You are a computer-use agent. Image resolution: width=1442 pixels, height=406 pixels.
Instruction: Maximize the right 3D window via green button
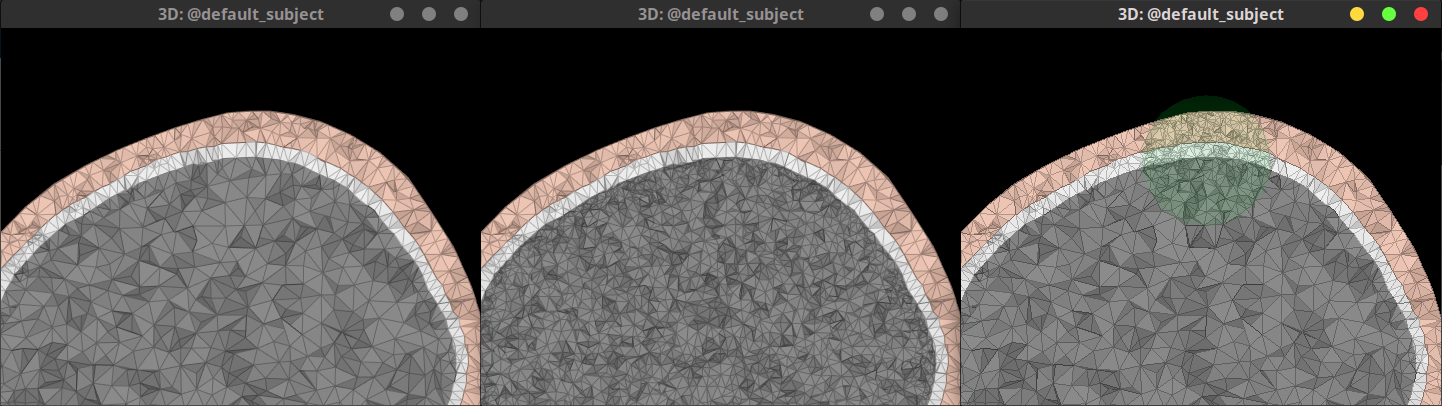pos(1388,14)
